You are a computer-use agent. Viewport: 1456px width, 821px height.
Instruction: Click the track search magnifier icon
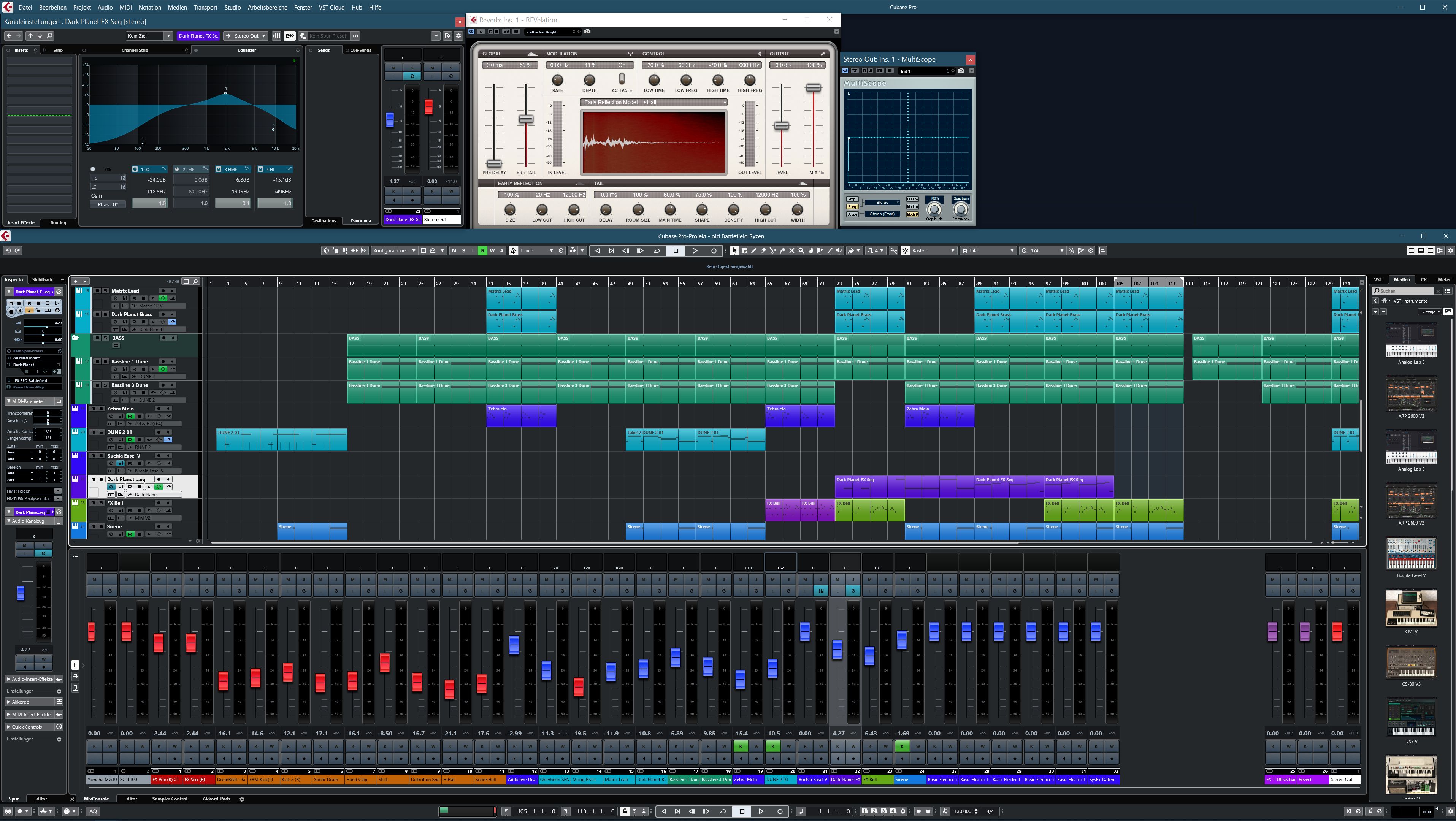195,281
